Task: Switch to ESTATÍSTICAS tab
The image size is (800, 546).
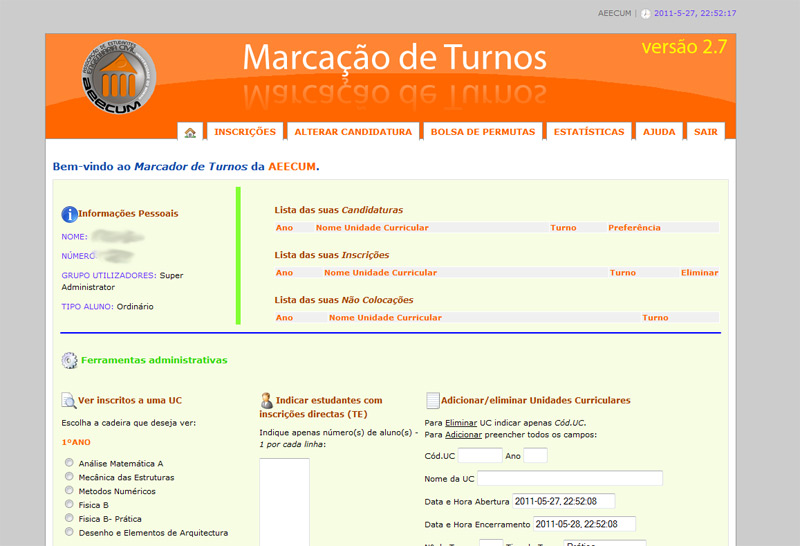Action: (589, 132)
